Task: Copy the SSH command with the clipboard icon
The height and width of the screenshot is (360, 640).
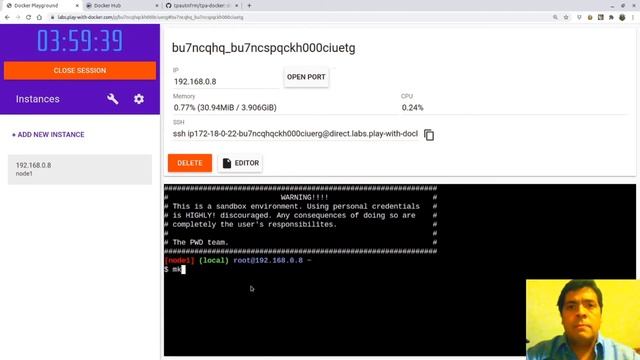Action: click(429, 135)
